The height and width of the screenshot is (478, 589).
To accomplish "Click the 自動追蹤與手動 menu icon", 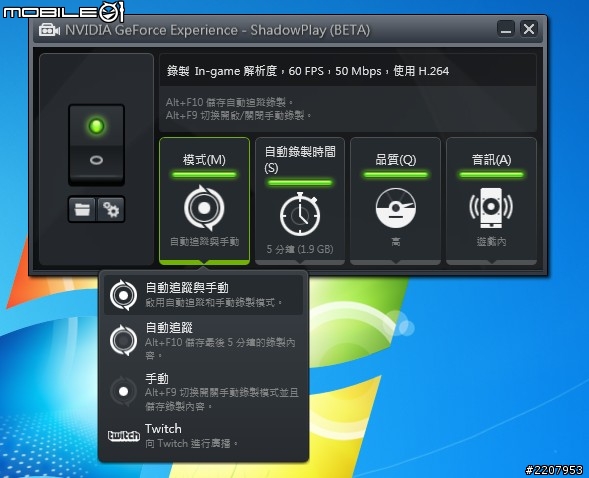I will 123,295.
